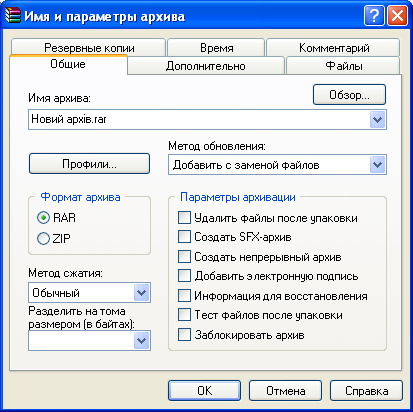This screenshot has width=413, height=412.
Task: Toggle Заблокировать архив checkbox
Action: coord(184,335)
